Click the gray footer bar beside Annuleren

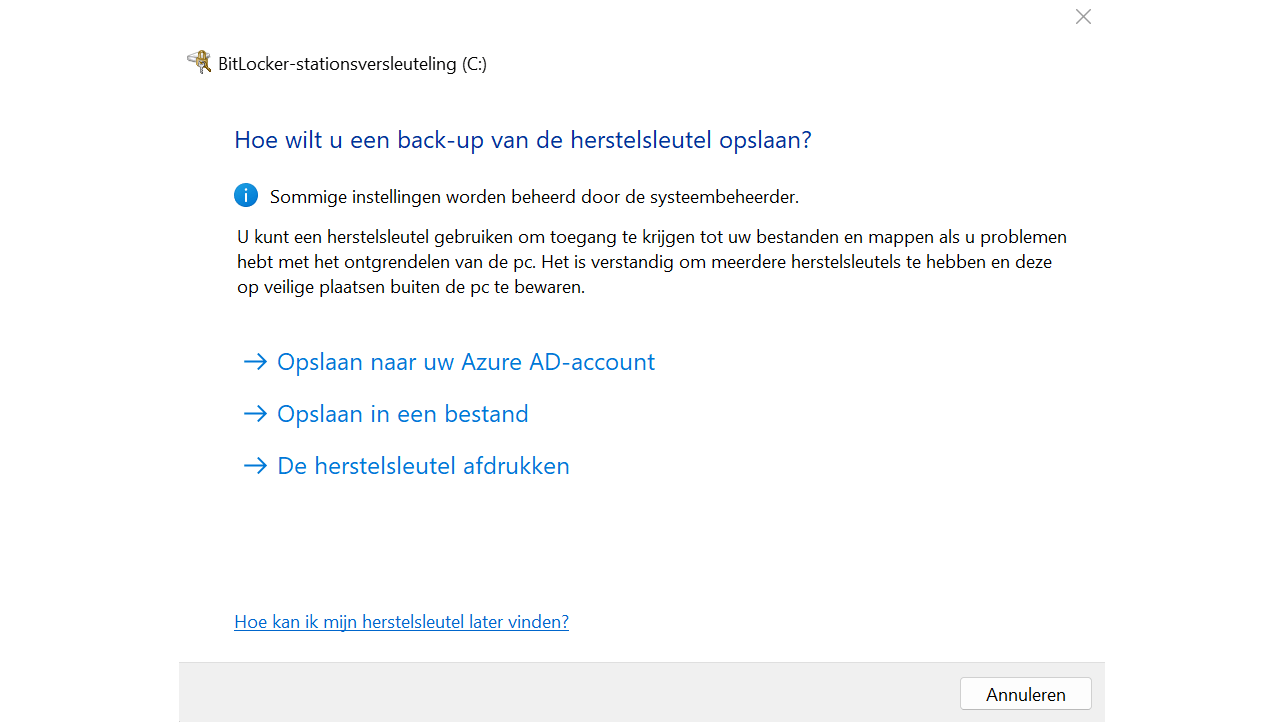point(560,693)
